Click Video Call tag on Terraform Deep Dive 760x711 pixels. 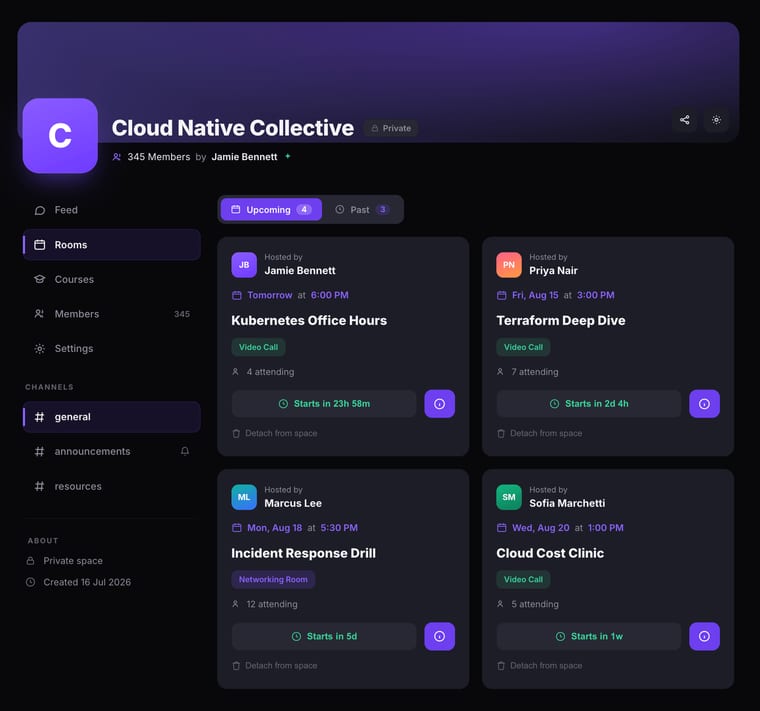pos(523,347)
